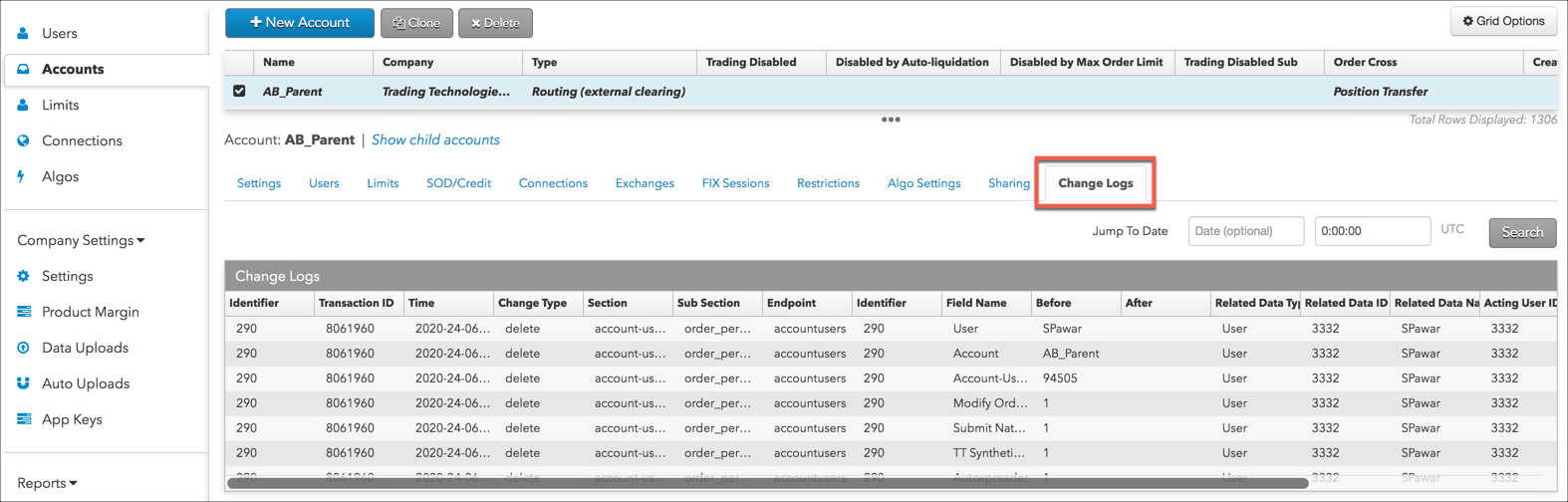Switch to the Algo Settings tab
The width and height of the screenshot is (1568, 502).
[x=923, y=183]
